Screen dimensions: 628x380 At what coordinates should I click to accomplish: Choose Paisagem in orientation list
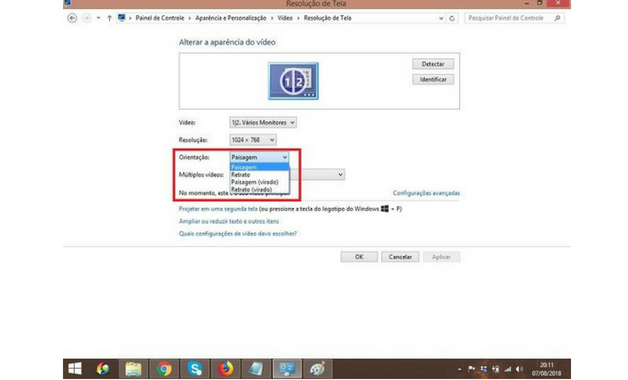coord(259,167)
